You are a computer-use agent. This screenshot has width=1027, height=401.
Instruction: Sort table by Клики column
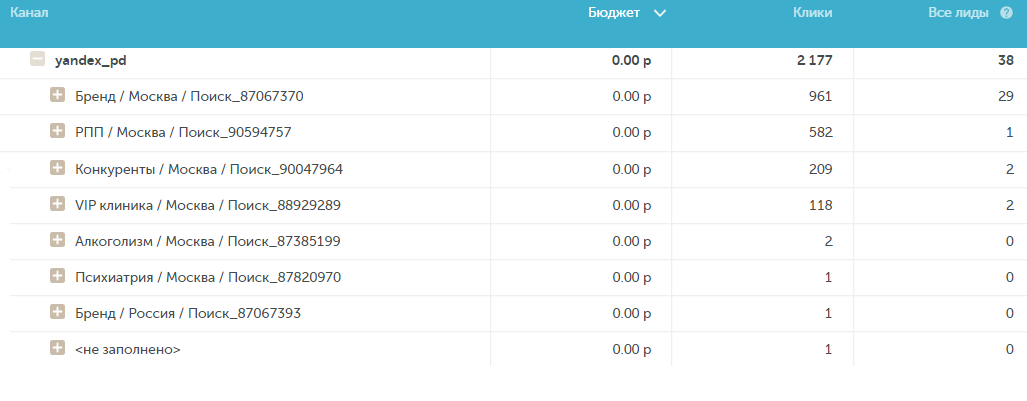point(812,13)
